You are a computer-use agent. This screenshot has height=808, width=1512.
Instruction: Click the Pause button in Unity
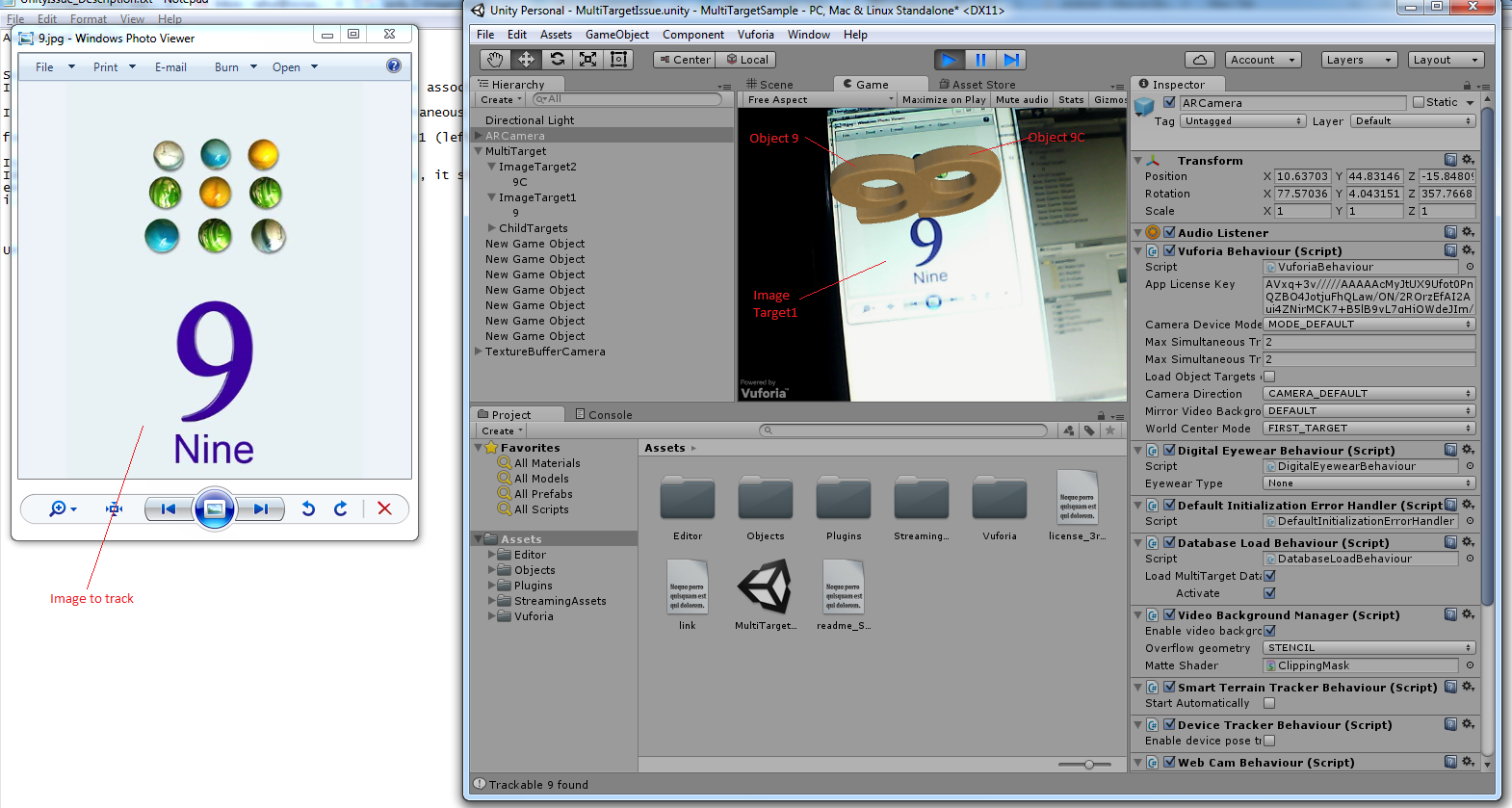[x=980, y=60]
